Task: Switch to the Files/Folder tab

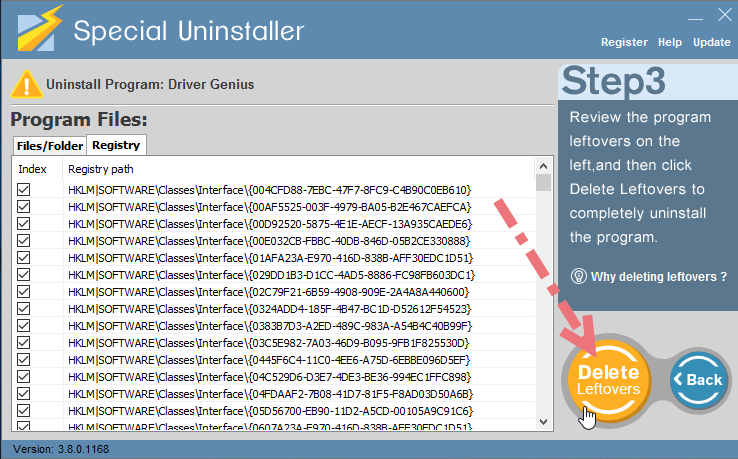Action: [50, 146]
